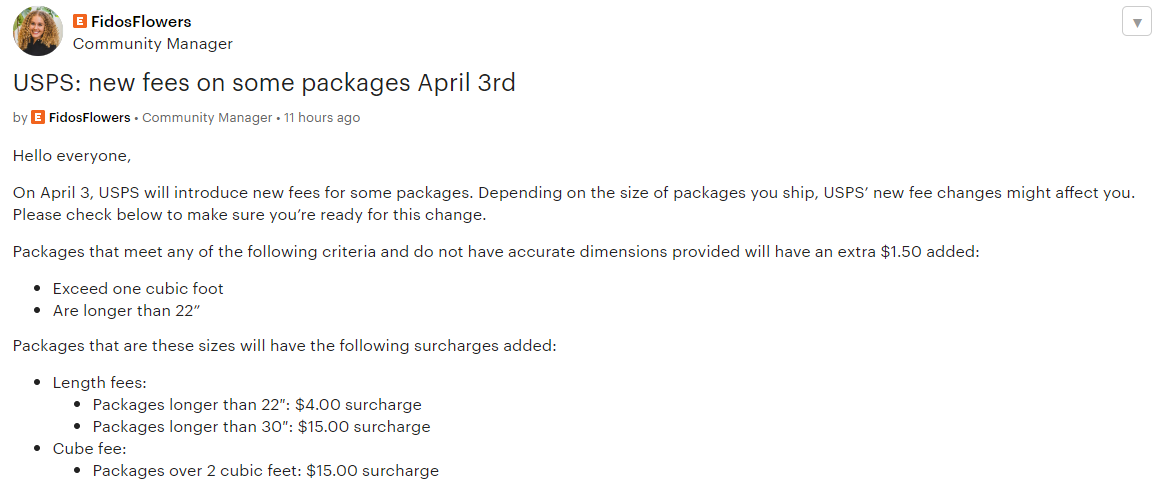The width and height of the screenshot is (1158, 483).
Task: Open the FidosFlowers profile name beside the avatar
Action: 141,21
